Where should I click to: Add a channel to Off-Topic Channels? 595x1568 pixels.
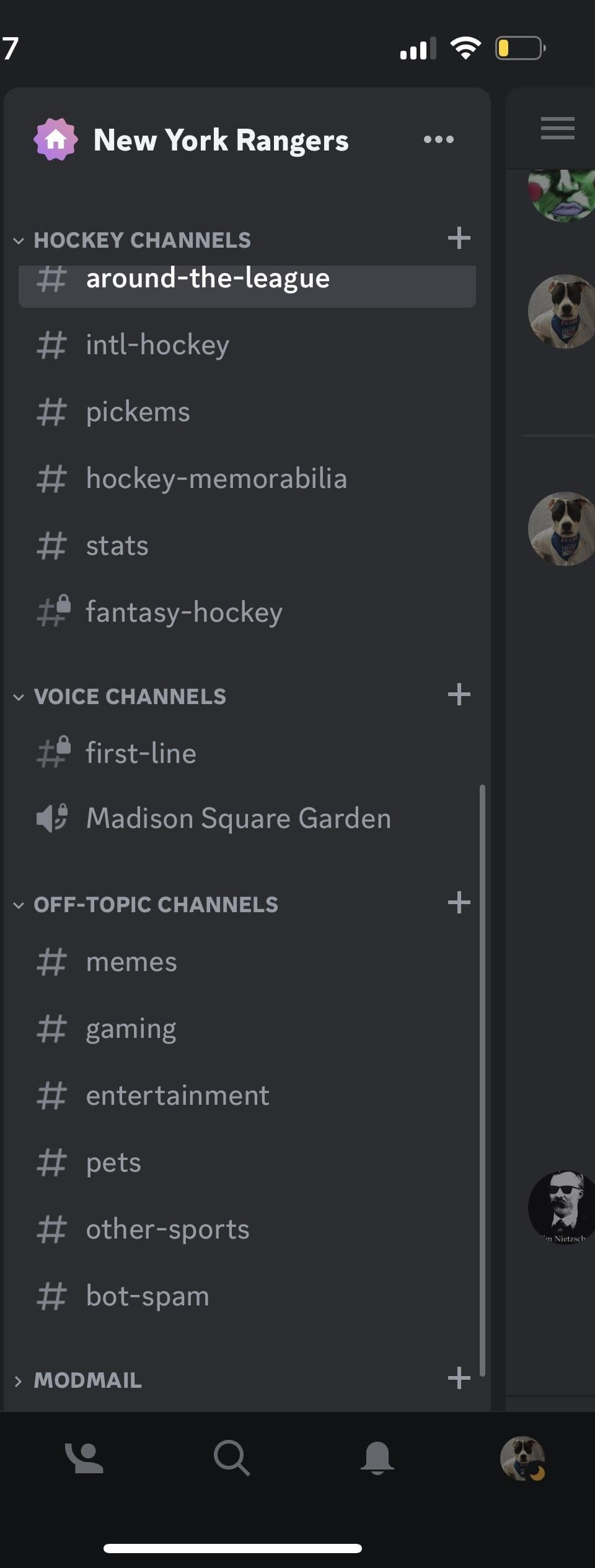pyautogui.click(x=459, y=902)
